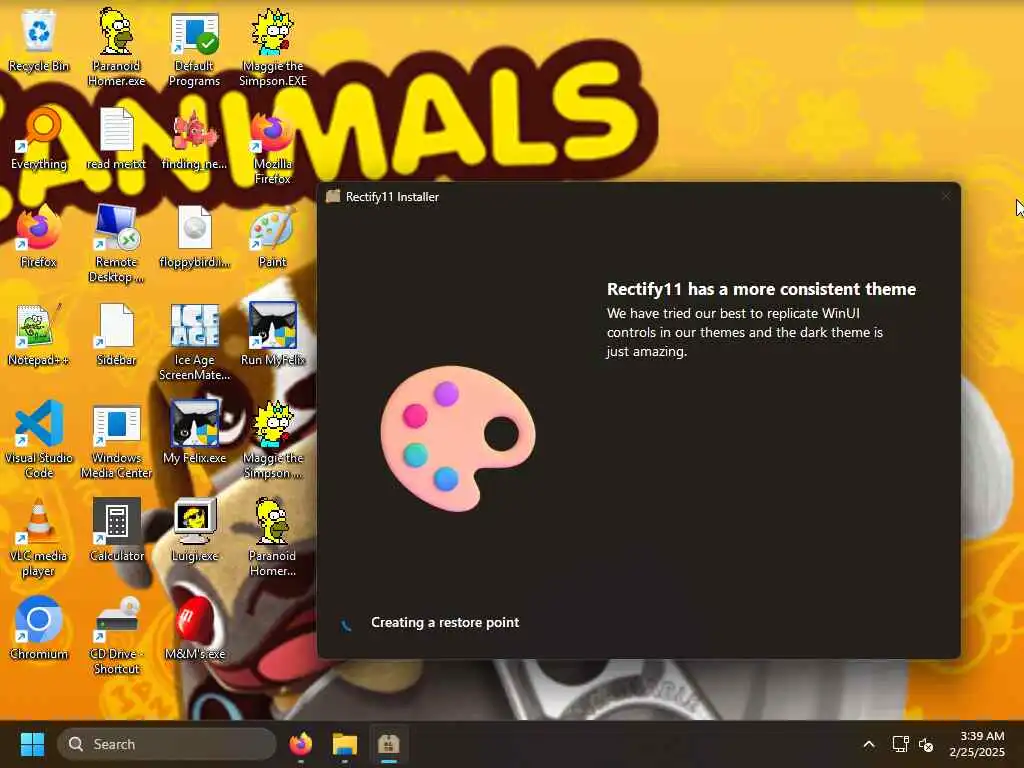Launch Visual Studio Code shortcut

[39, 439]
